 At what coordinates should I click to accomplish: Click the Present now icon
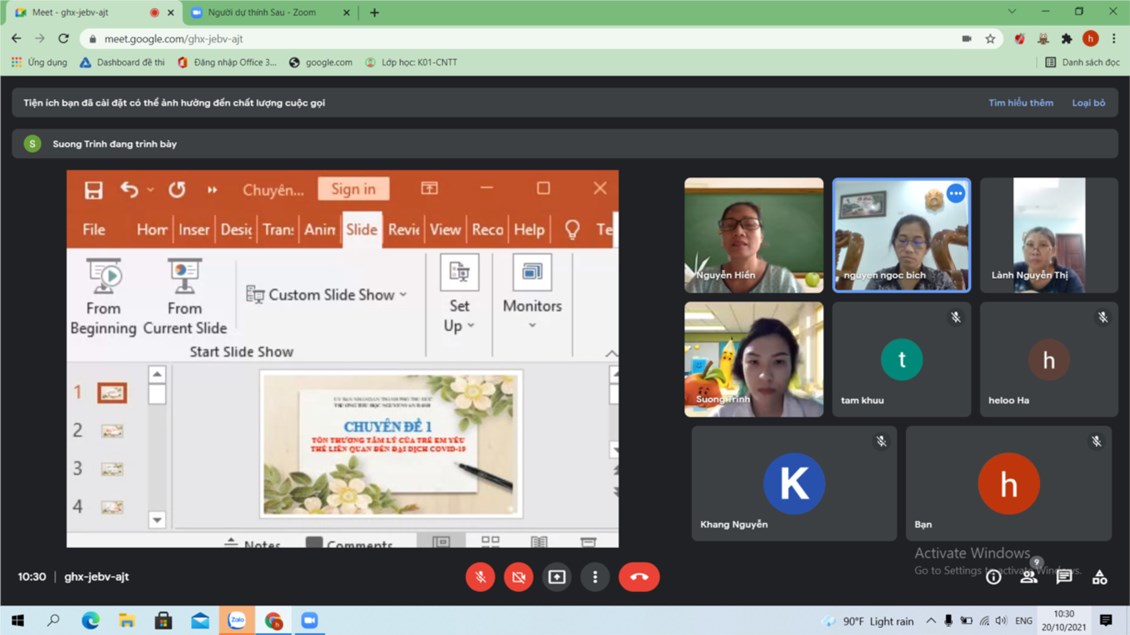(x=557, y=577)
